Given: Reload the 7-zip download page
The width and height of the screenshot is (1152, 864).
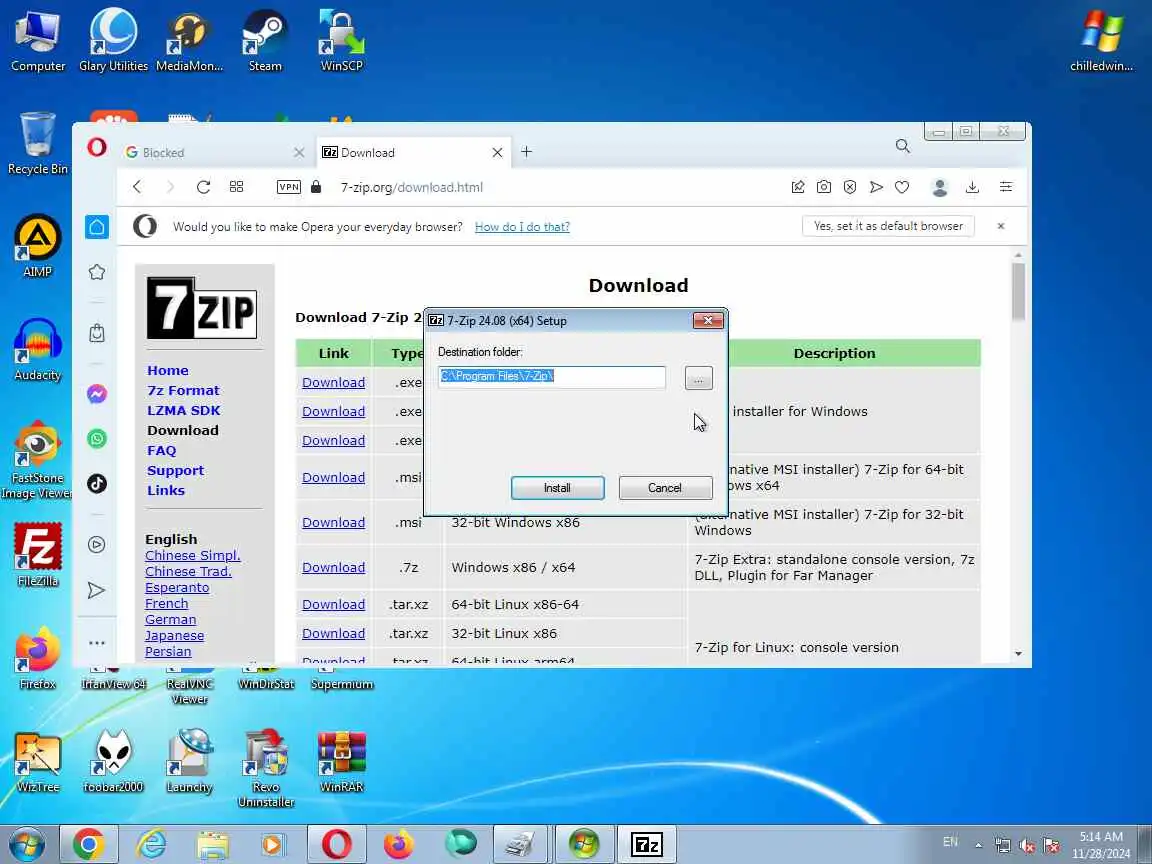Looking at the screenshot, I should point(204,187).
